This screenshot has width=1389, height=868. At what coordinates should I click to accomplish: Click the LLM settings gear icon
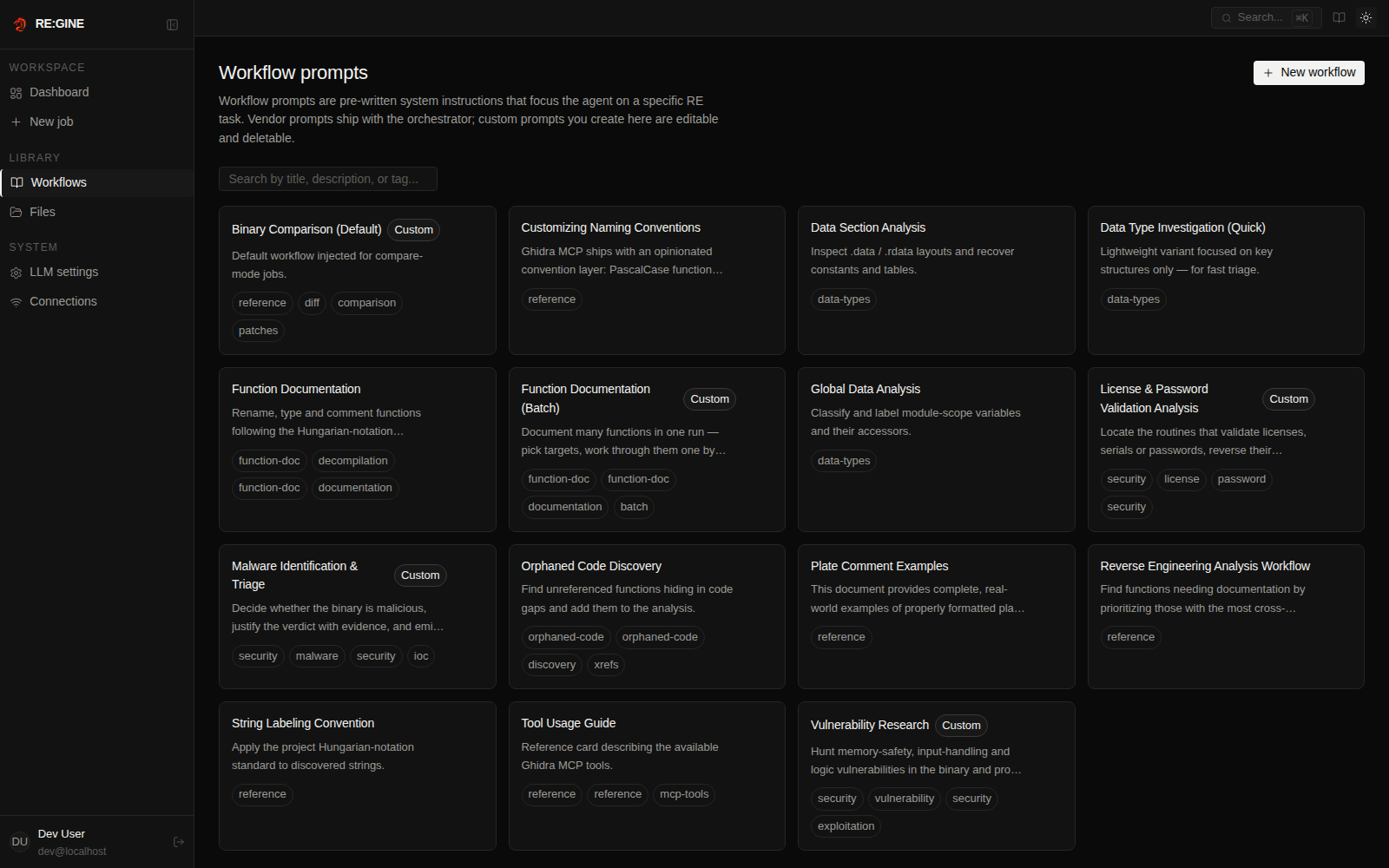click(x=16, y=273)
